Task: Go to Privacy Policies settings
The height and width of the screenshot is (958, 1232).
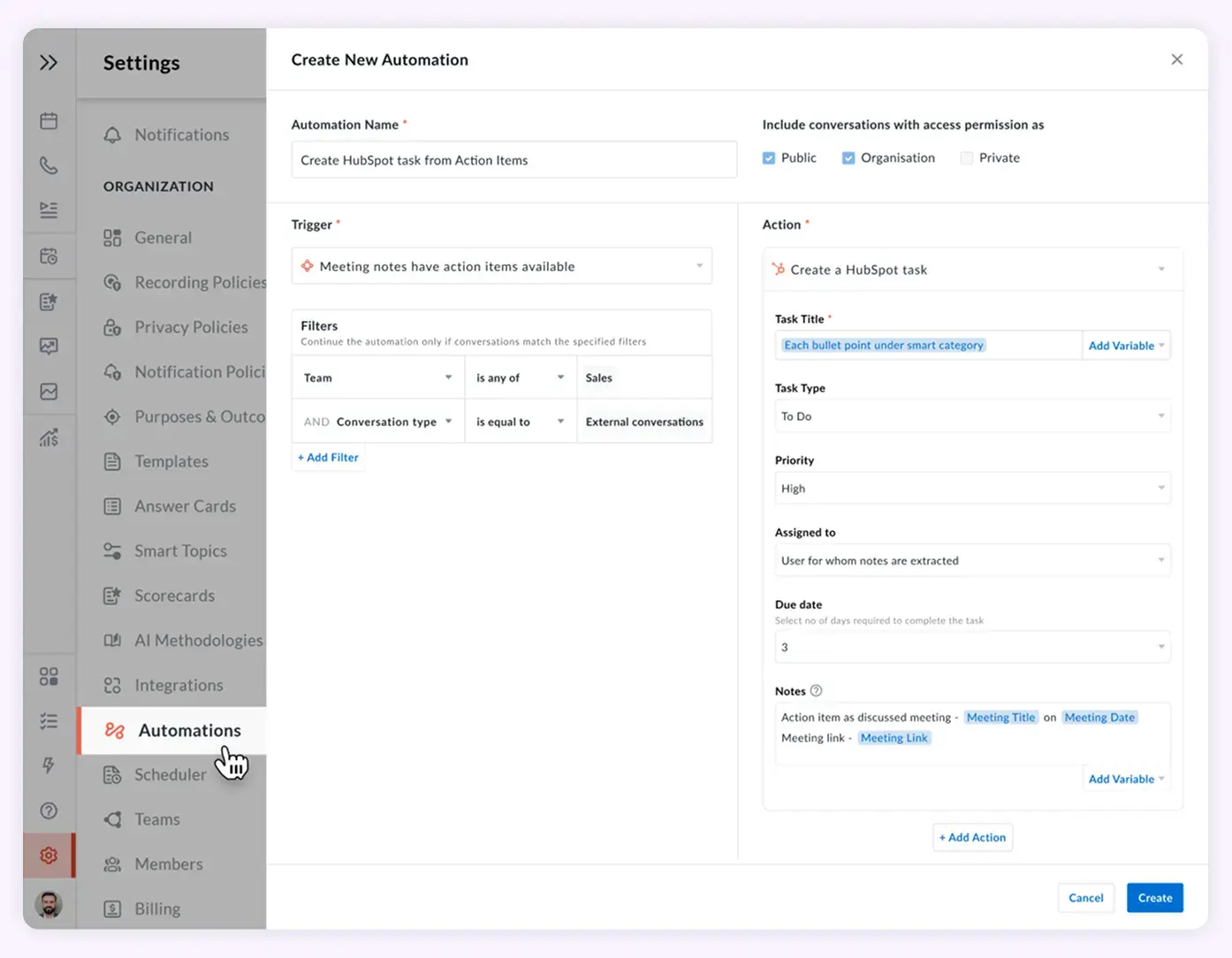Action: coord(176,327)
